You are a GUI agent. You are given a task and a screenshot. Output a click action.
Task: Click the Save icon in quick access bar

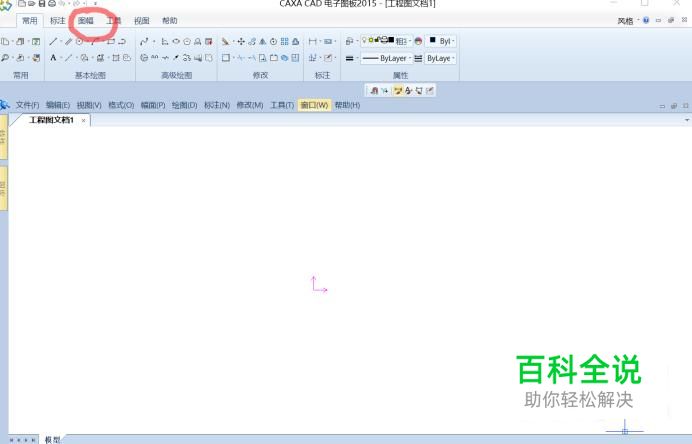tap(42, 4)
